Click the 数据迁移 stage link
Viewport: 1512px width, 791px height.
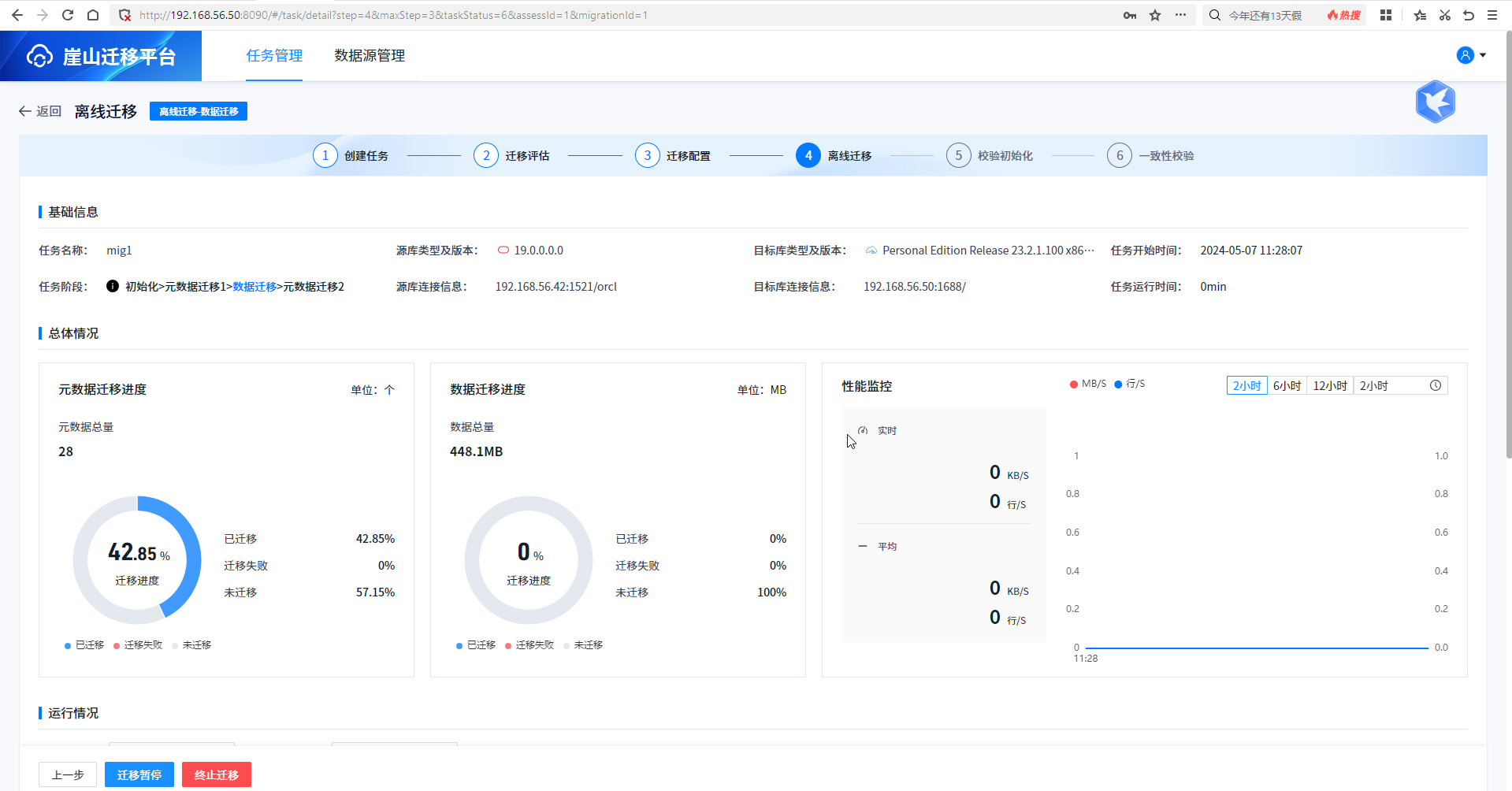coord(254,287)
